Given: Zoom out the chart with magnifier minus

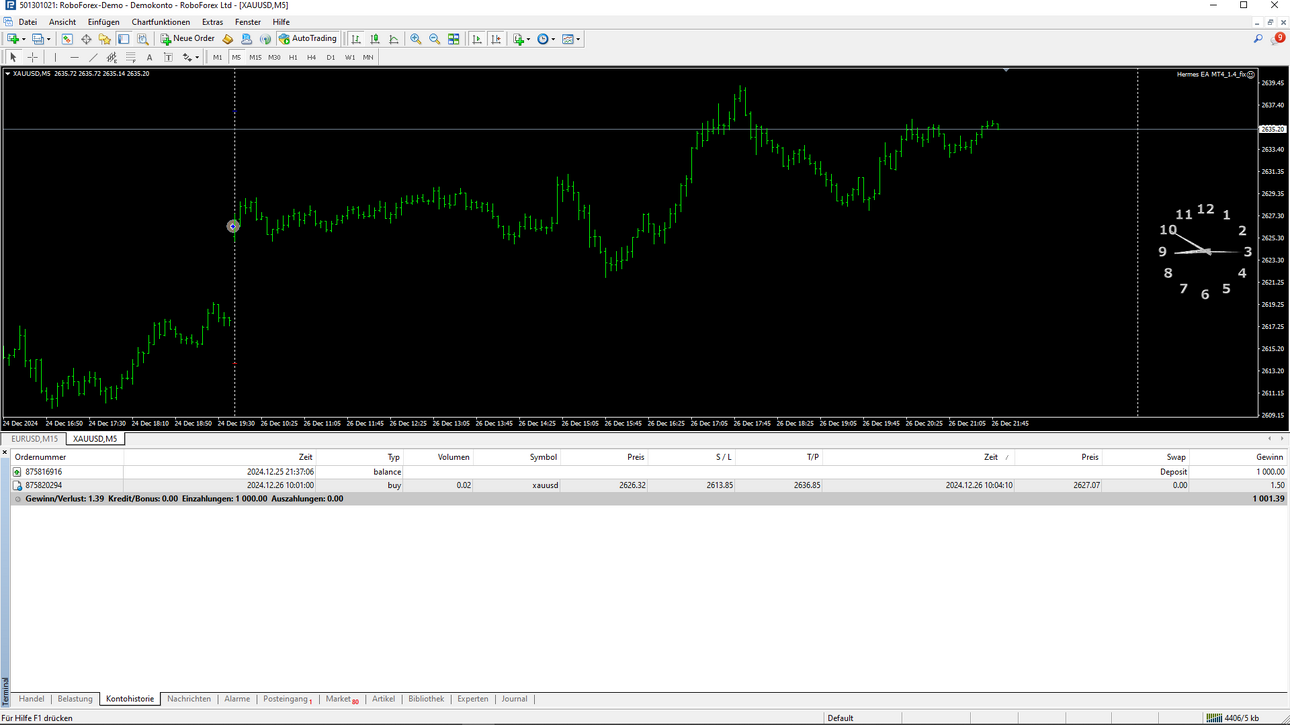Looking at the screenshot, I should (435, 39).
